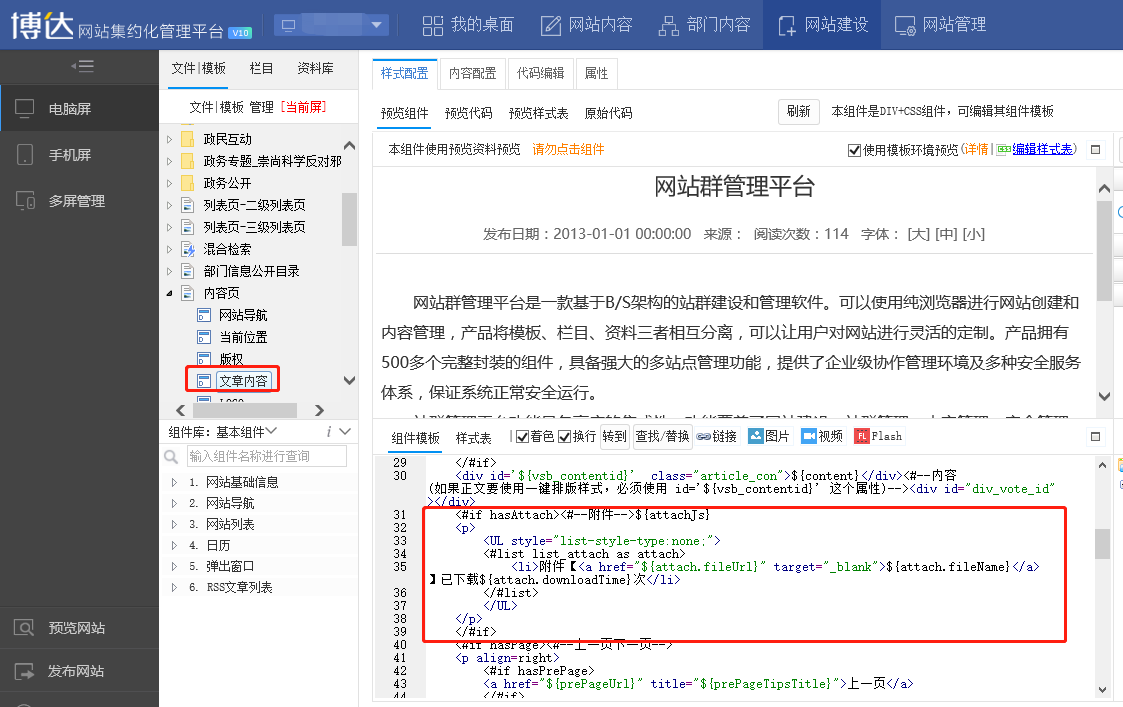Select 预览代码 sub-tab
The width and height of the screenshot is (1123, 707).
468,113
